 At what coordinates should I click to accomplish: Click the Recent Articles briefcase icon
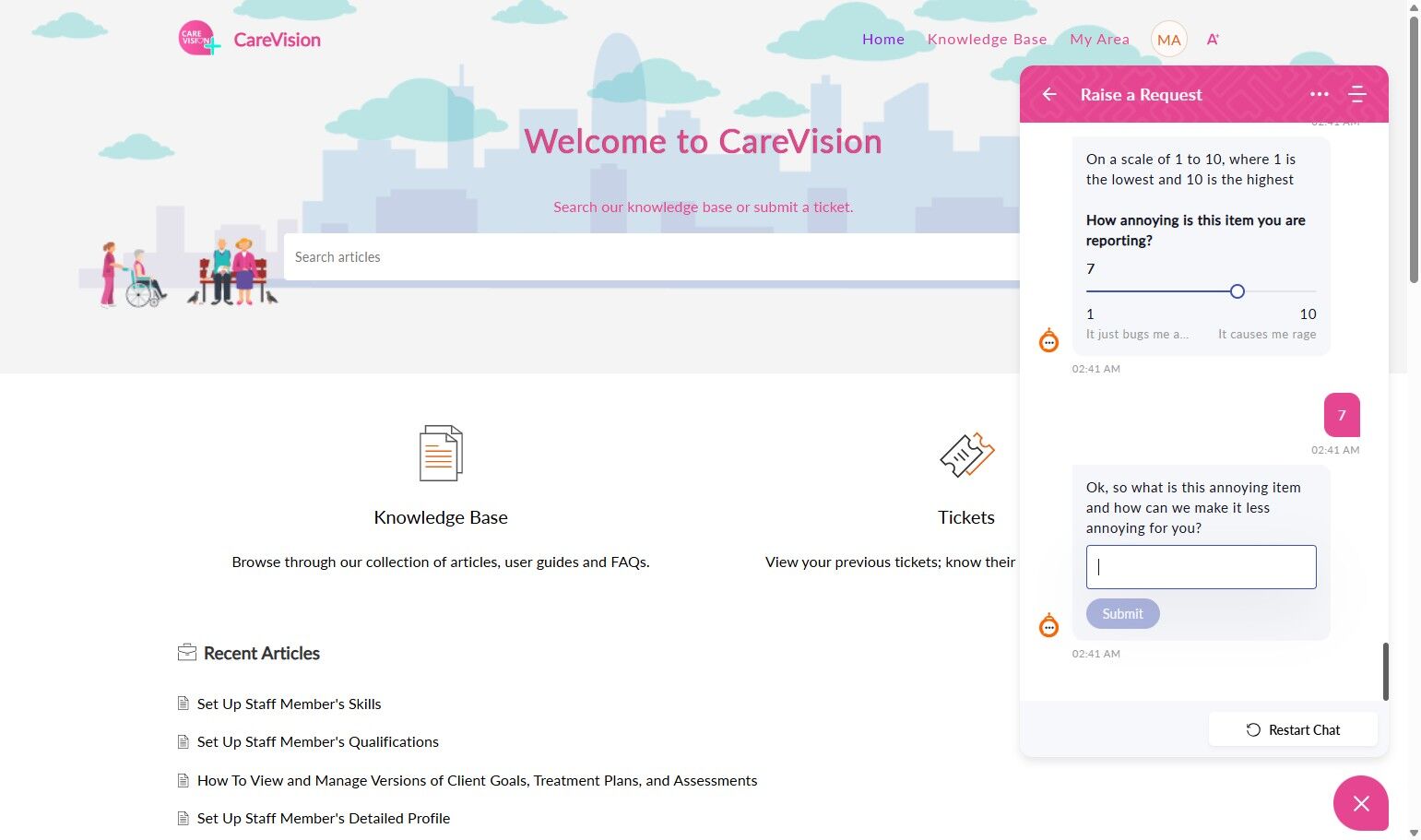(x=187, y=653)
